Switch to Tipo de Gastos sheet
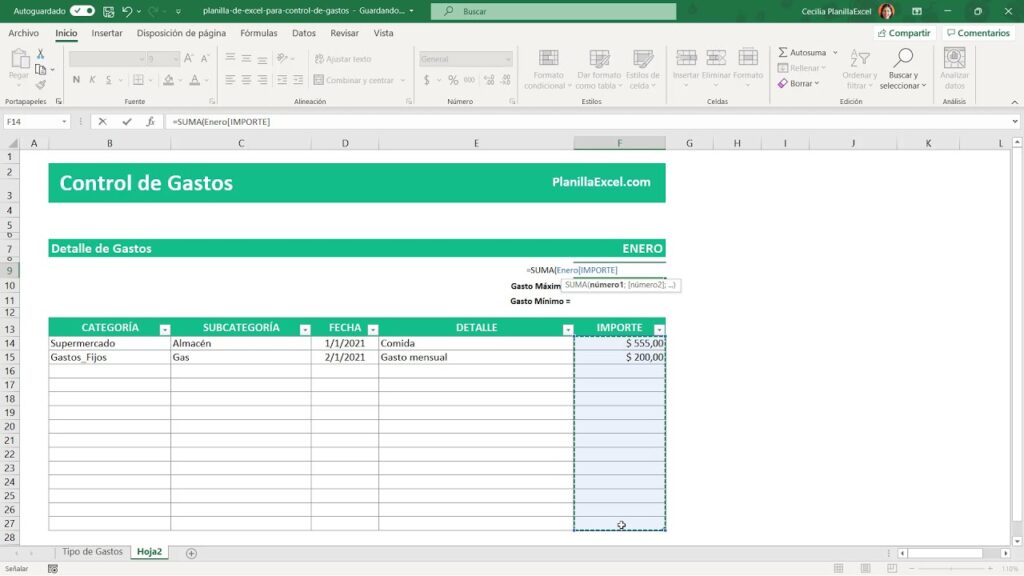 tap(92, 552)
